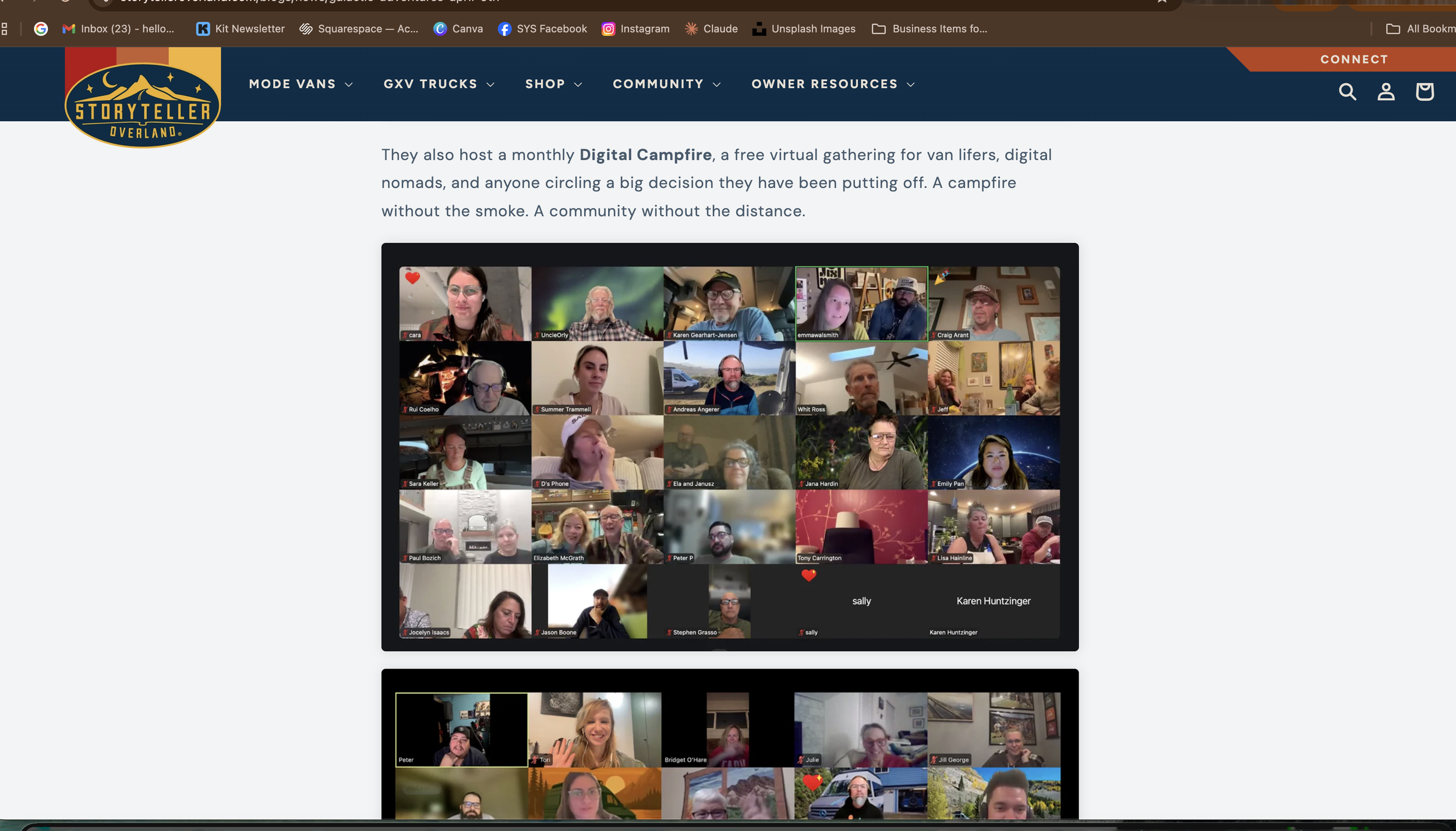Viewport: 1456px width, 831px height.
Task: Click the Storyteller Overland logo
Action: [143, 104]
